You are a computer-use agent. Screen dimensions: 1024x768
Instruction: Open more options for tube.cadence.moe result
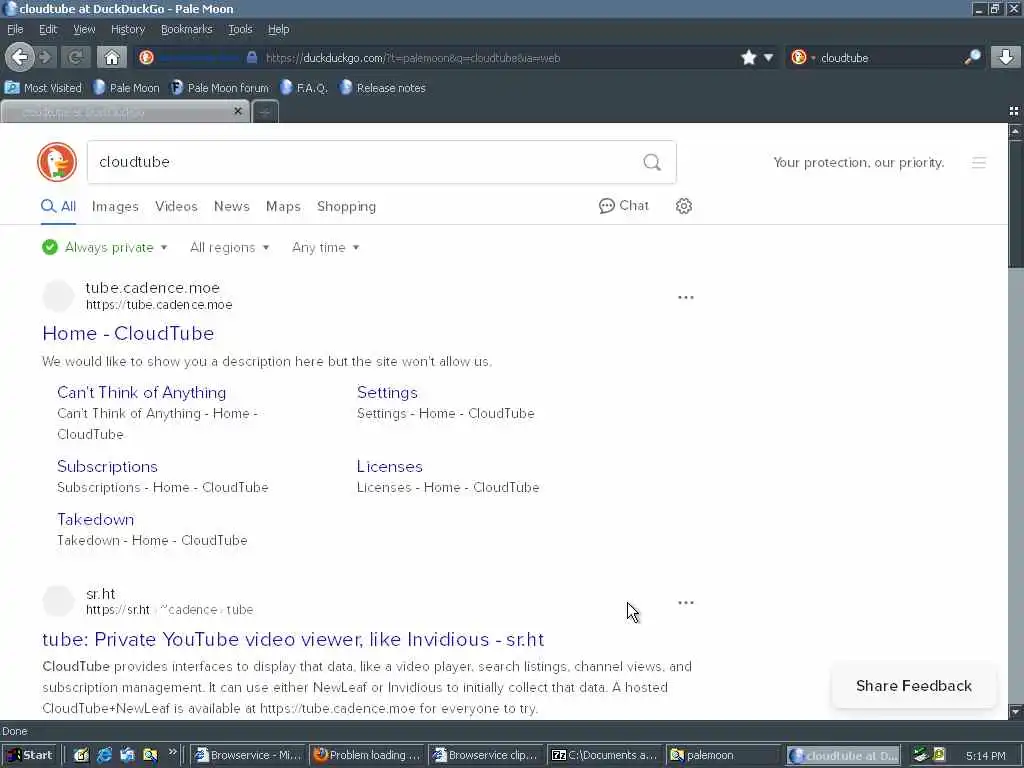pos(686,297)
